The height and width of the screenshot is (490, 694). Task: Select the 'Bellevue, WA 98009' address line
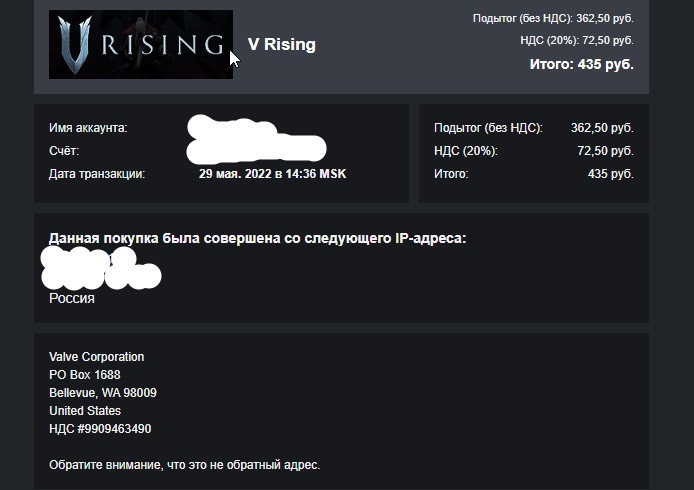coord(102,393)
